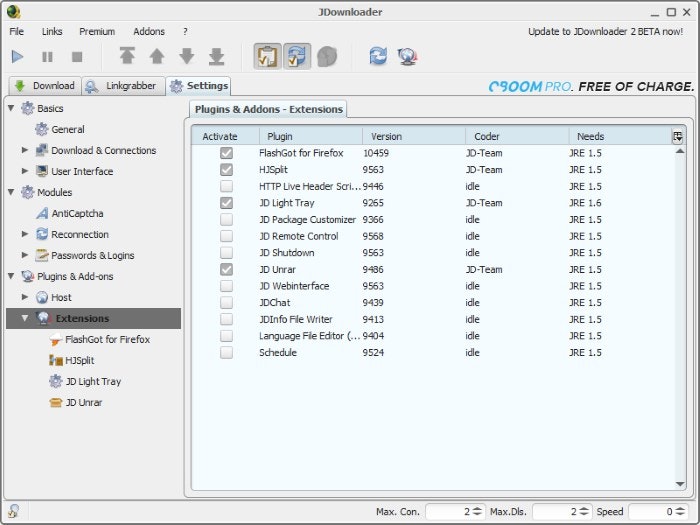Collapse the Modules tree section

(11, 192)
